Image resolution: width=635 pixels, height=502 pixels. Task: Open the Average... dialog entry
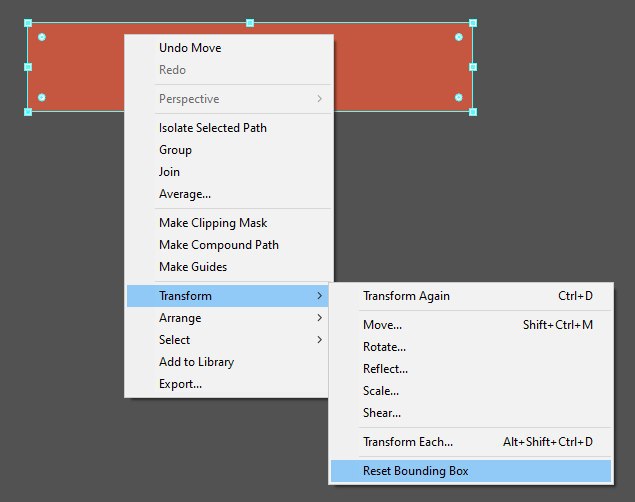click(229, 194)
